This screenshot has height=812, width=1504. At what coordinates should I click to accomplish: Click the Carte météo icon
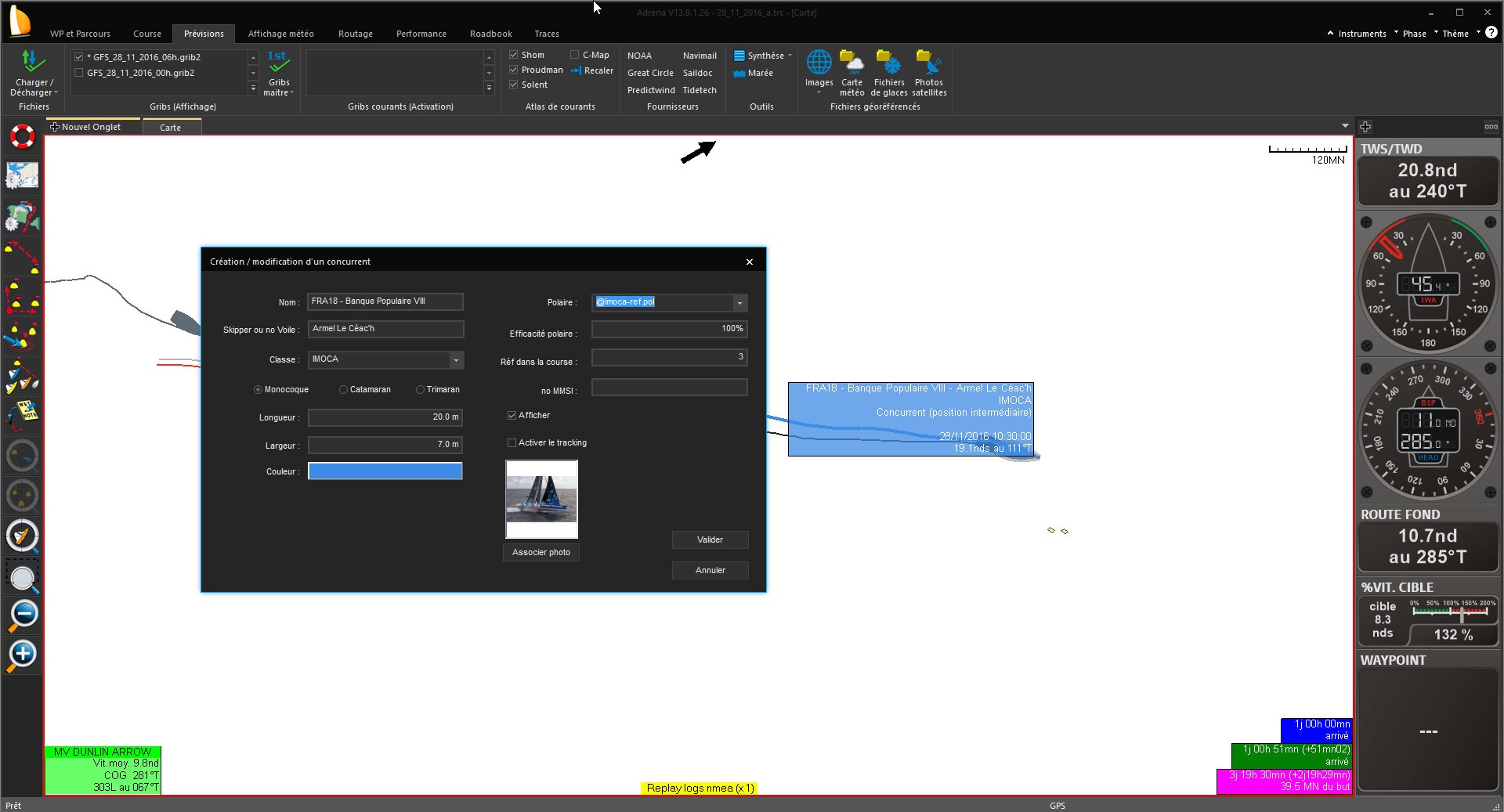click(x=851, y=63)
